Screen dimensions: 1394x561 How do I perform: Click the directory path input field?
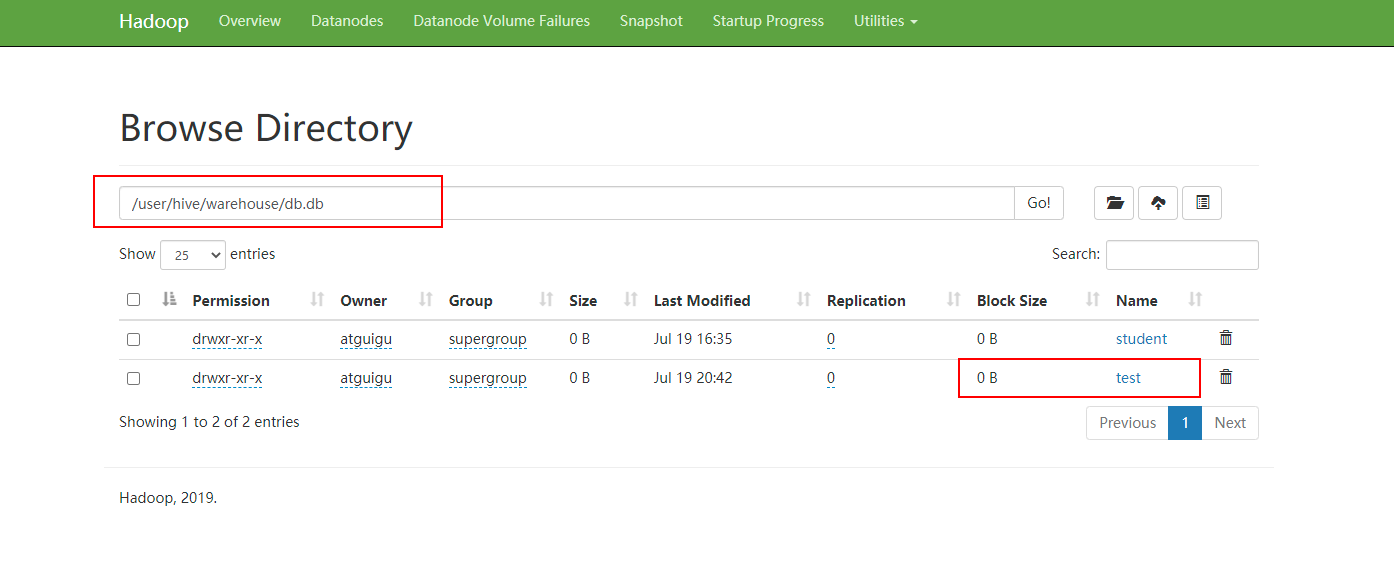click(x=567, y=203)
